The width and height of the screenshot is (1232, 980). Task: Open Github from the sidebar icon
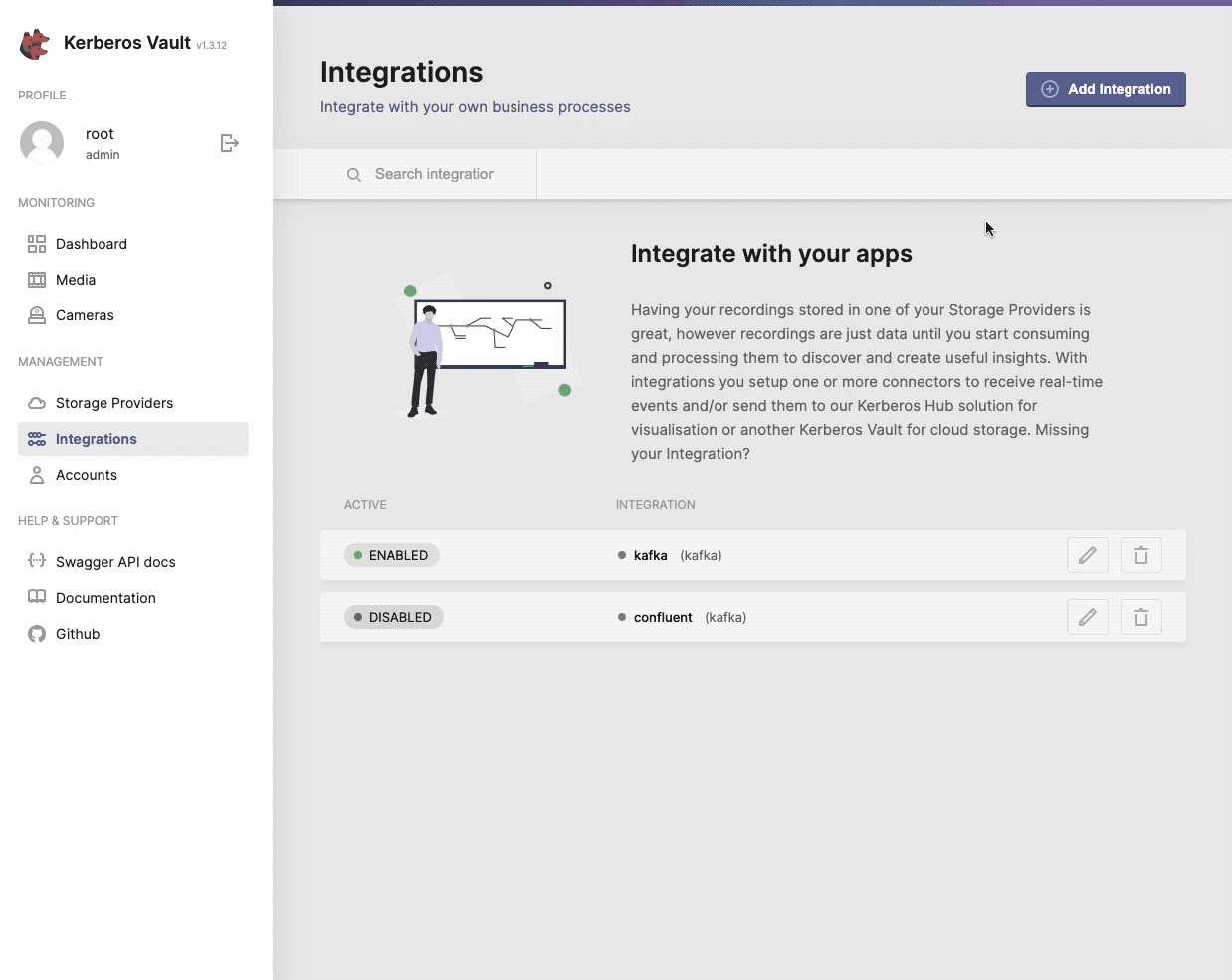tap(37, 633)
